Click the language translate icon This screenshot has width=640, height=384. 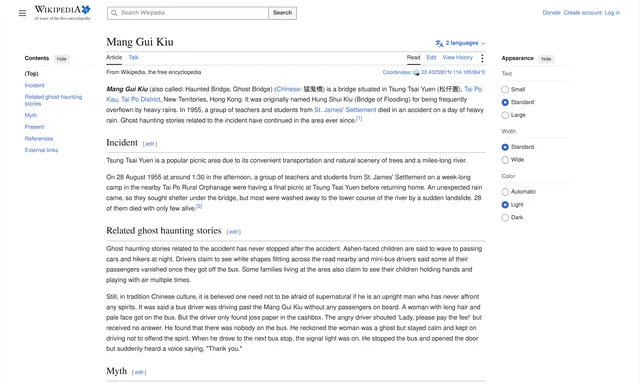tap(439, 43)
